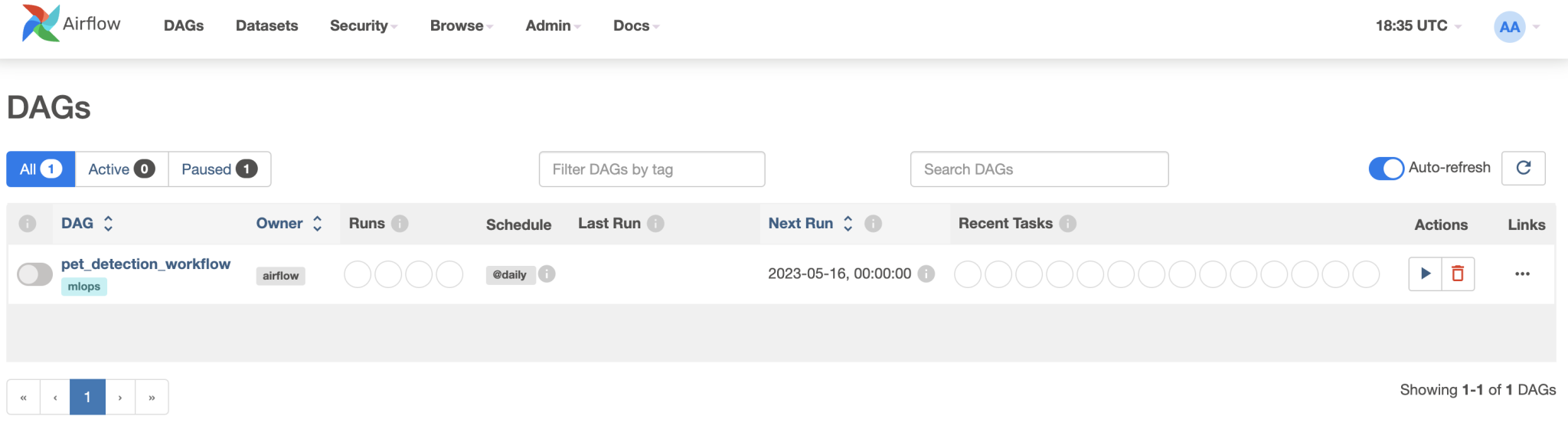This screenshot has width=1568, height=426.
Task: Filter by the mlops tag
Action: [x=84, y=287]
